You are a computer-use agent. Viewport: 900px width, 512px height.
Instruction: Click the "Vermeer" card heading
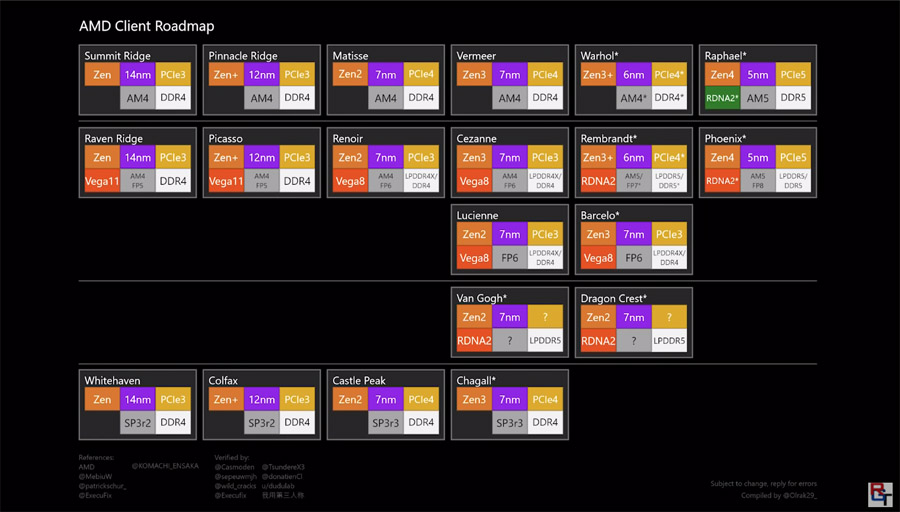(x=476, y=56)
